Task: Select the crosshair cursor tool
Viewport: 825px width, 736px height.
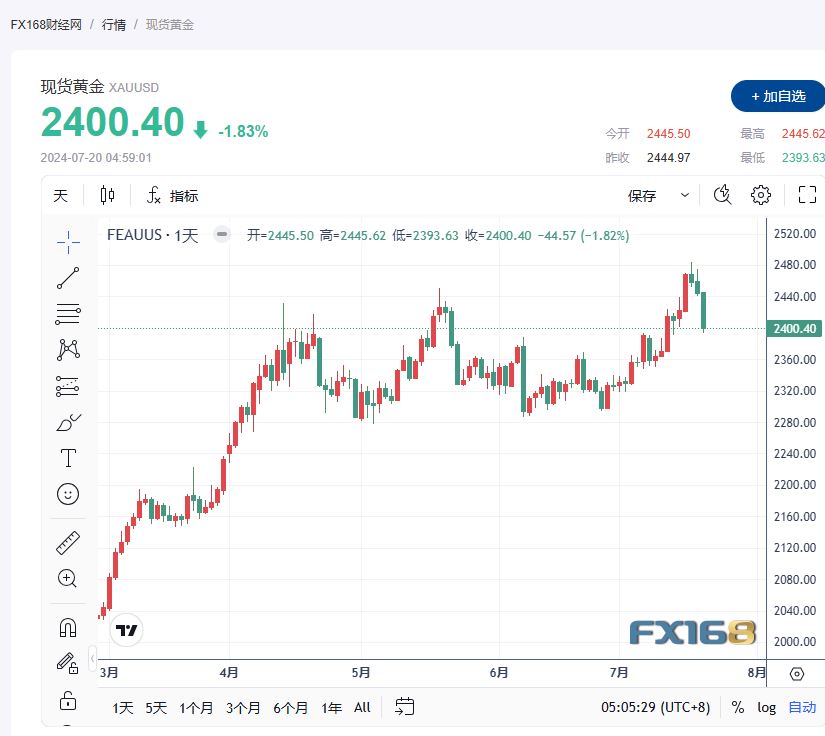Action: (67, 241)
